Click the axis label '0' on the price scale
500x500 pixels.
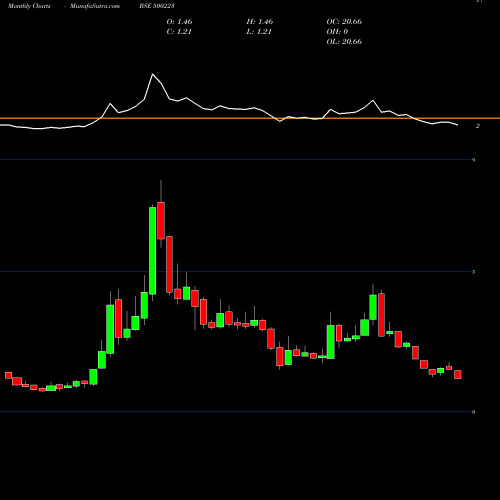[474, 412]
